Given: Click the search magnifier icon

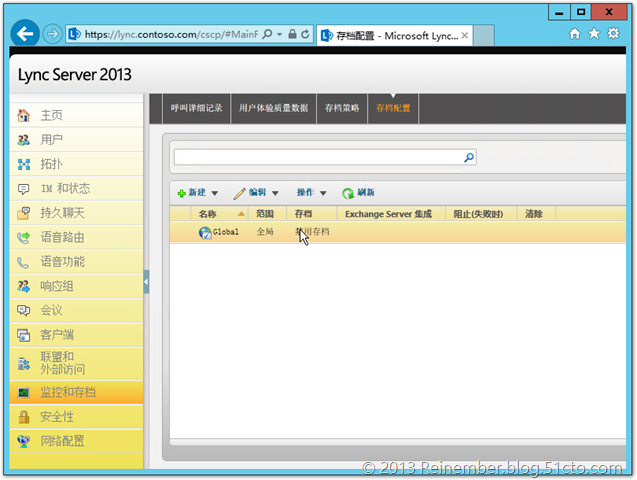Looking at the screenshot, I should click(x=468, y=157).
